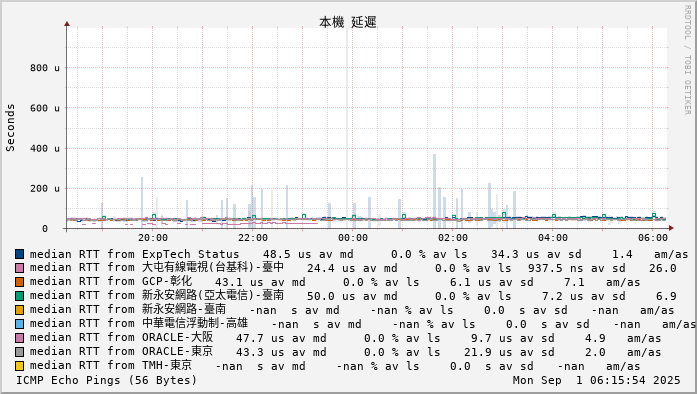Click the yellow TMH-東京 legend swatch
Image resolution: width=697 pixels, height=394 pixels.
click(19, 366)
